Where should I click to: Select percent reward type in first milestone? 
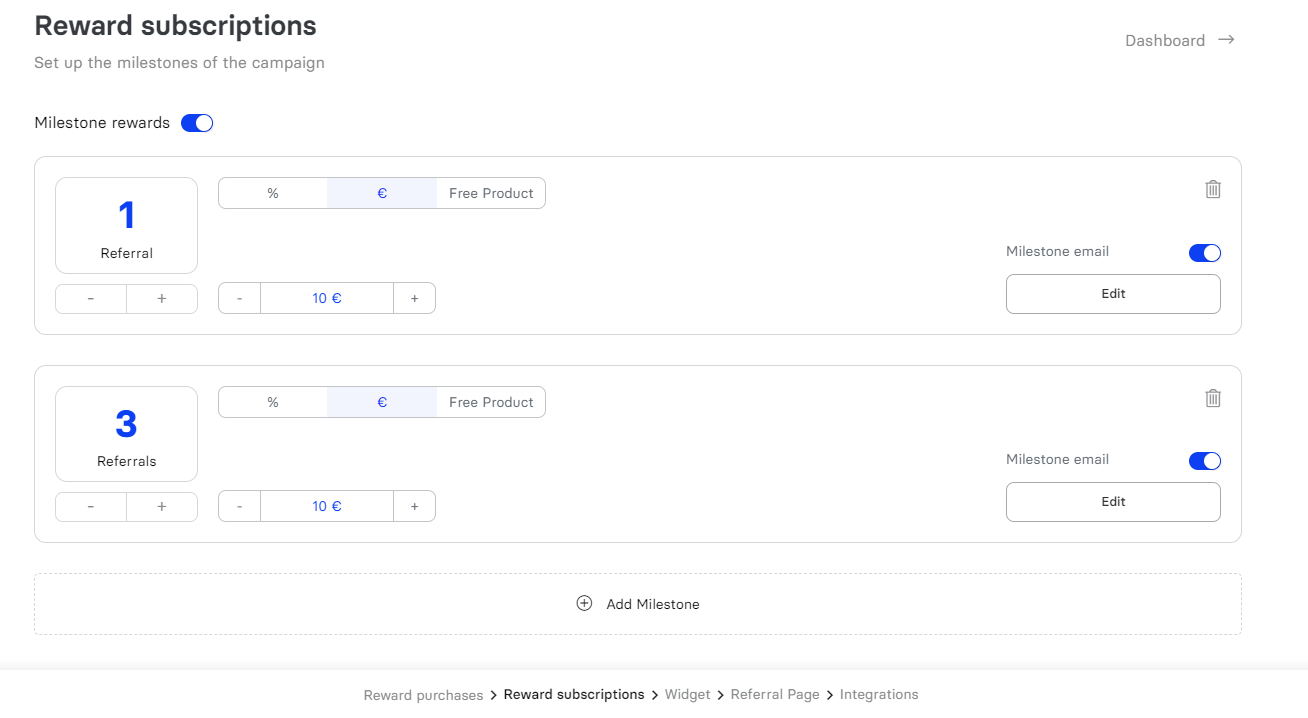[x=273, y=193]
